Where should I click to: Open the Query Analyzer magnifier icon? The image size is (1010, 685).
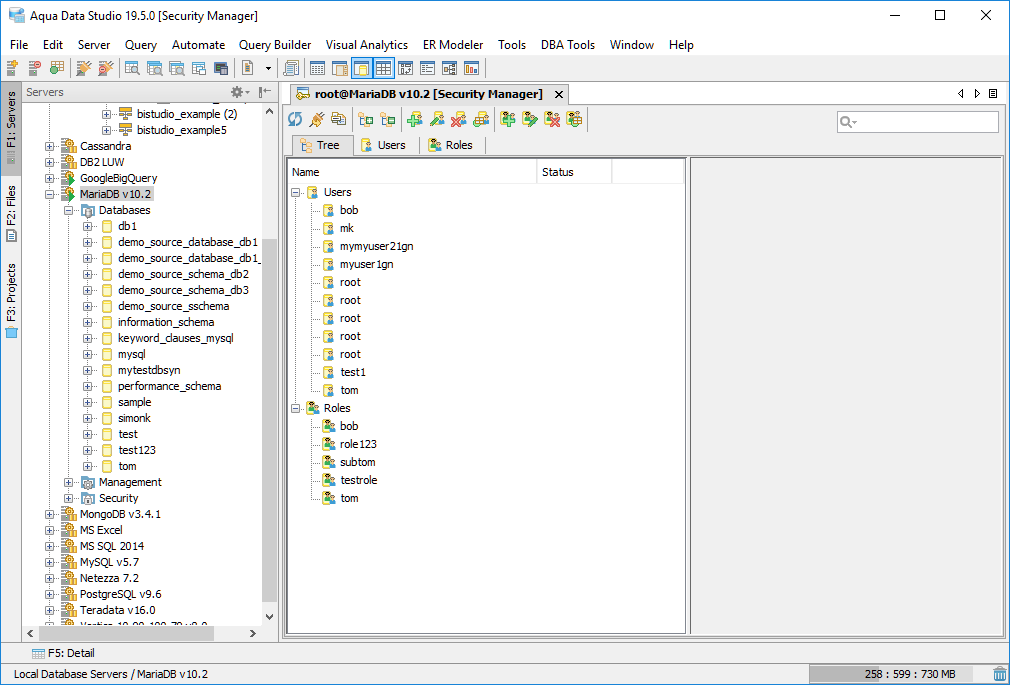point(132,68)
